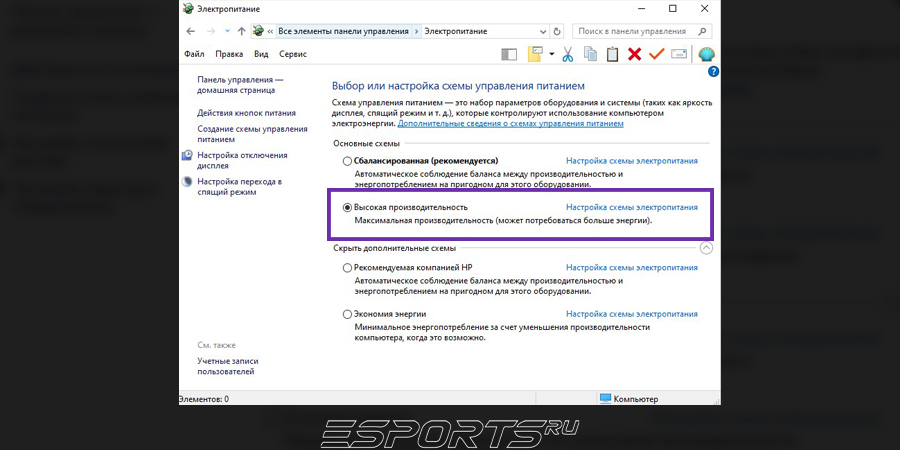Click 'Компьютер' in status bar
Viewport: 900px width, 450px height.
[x=629, y=399]
